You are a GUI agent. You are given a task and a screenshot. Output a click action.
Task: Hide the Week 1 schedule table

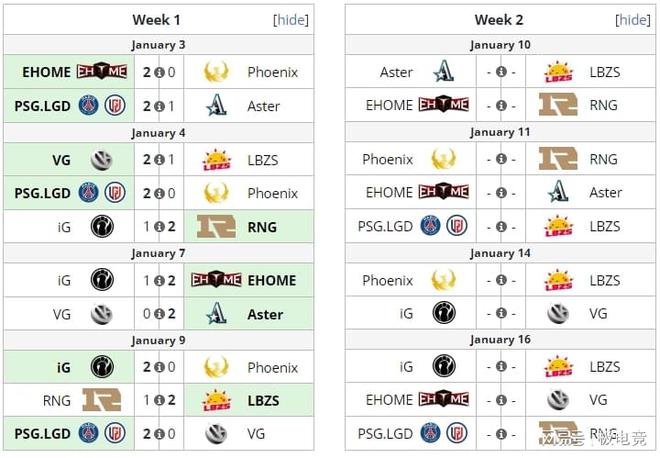point(291,20)
